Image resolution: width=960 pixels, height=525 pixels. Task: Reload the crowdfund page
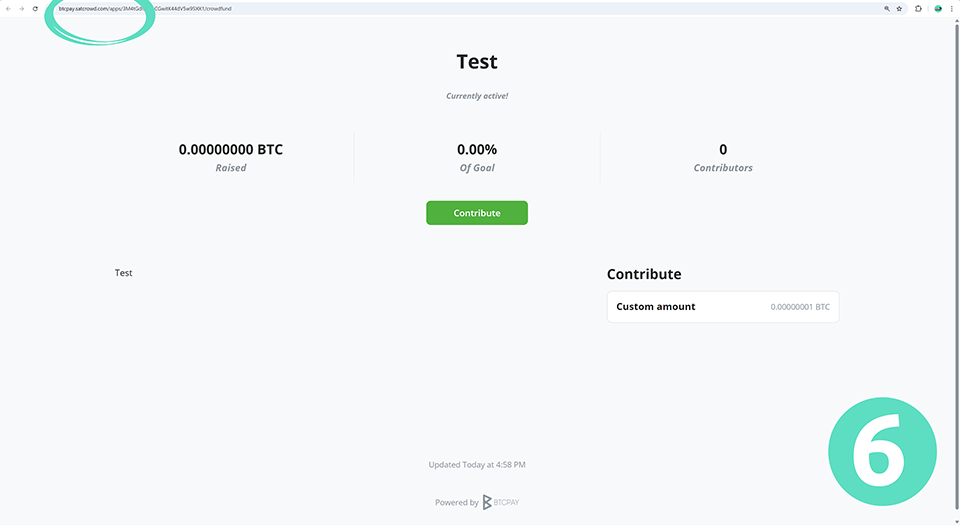click(36, 8)
